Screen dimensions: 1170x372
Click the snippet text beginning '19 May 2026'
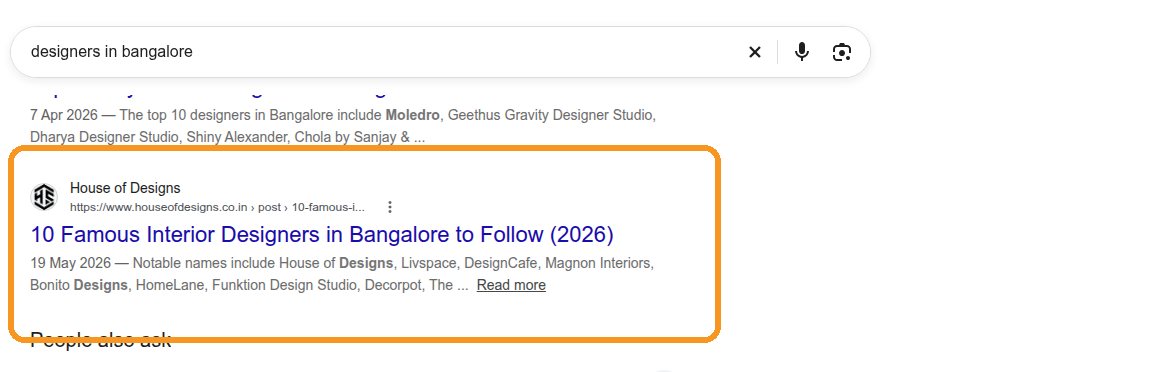pos(342,274)
